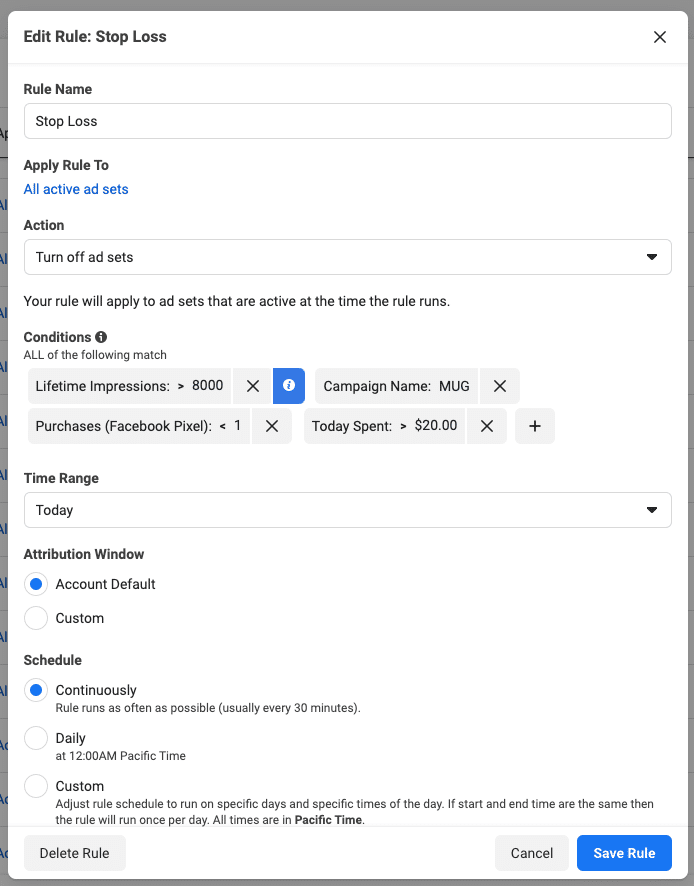Expand the Time Range dropdown

pyautogui.click(x=347, y=510)
